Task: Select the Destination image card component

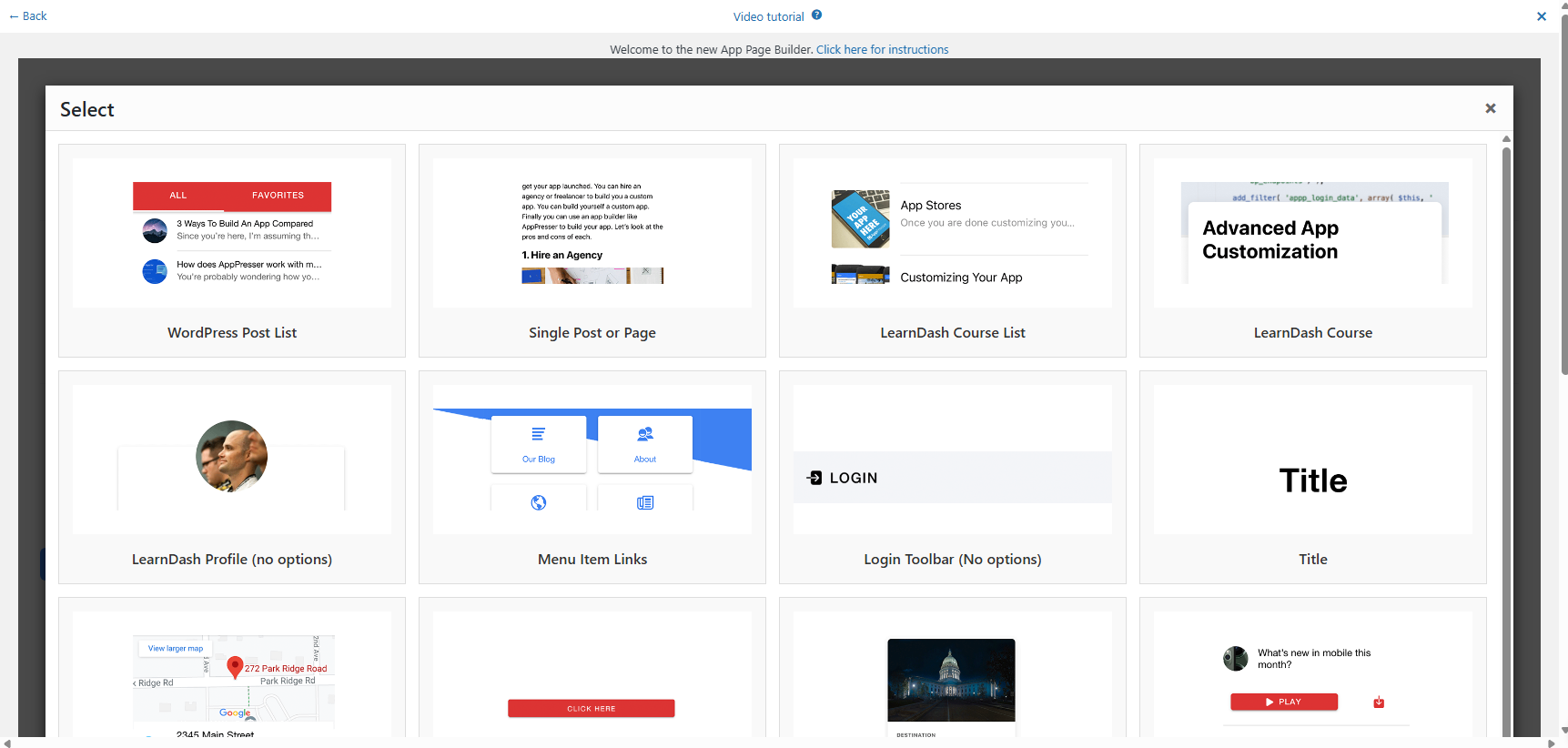Action: tap(953, 668)
